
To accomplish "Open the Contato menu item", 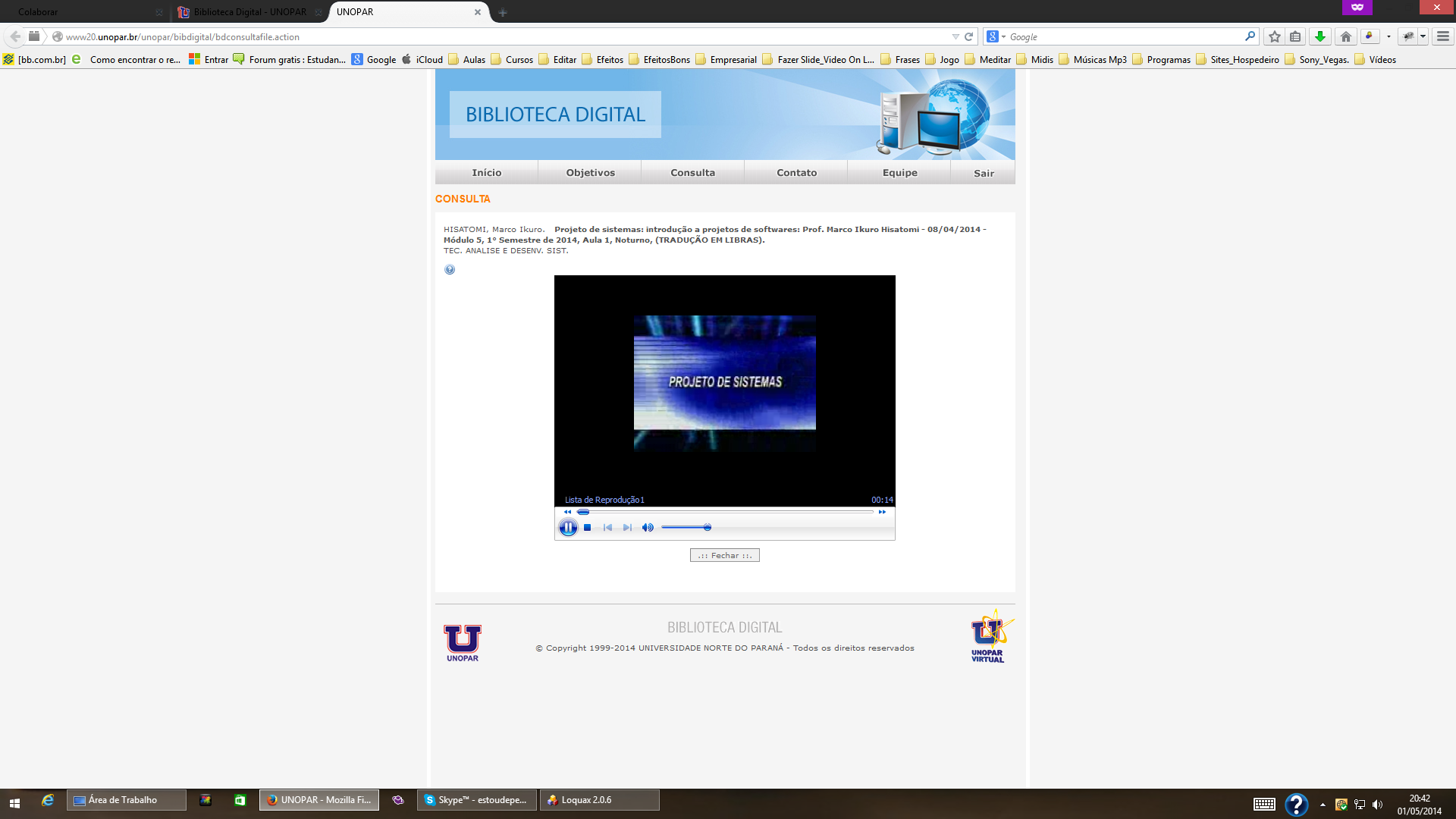I will tap(797, 173).
